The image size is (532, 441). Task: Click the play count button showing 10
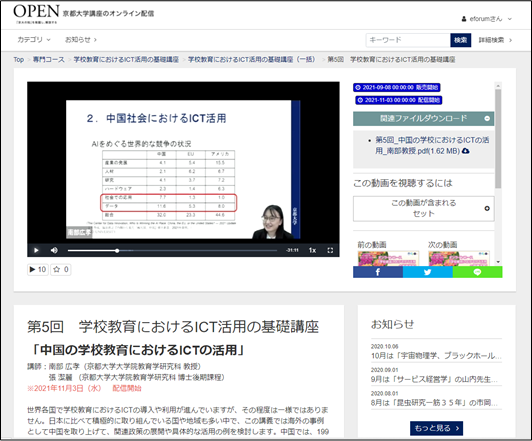pyautogui.click(x=38, y=269)
